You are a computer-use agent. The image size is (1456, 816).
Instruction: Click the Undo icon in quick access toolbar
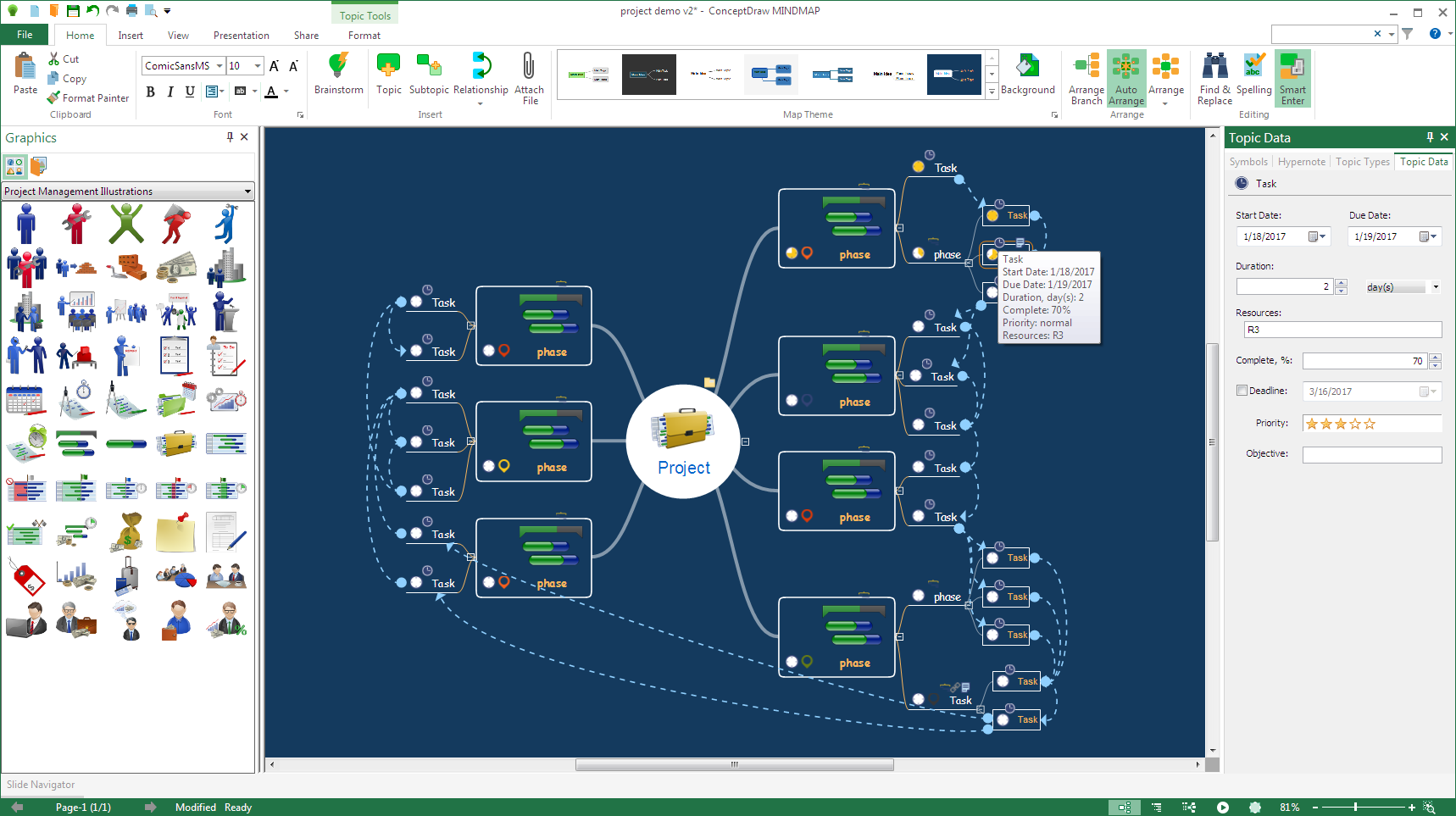point(93,11)
